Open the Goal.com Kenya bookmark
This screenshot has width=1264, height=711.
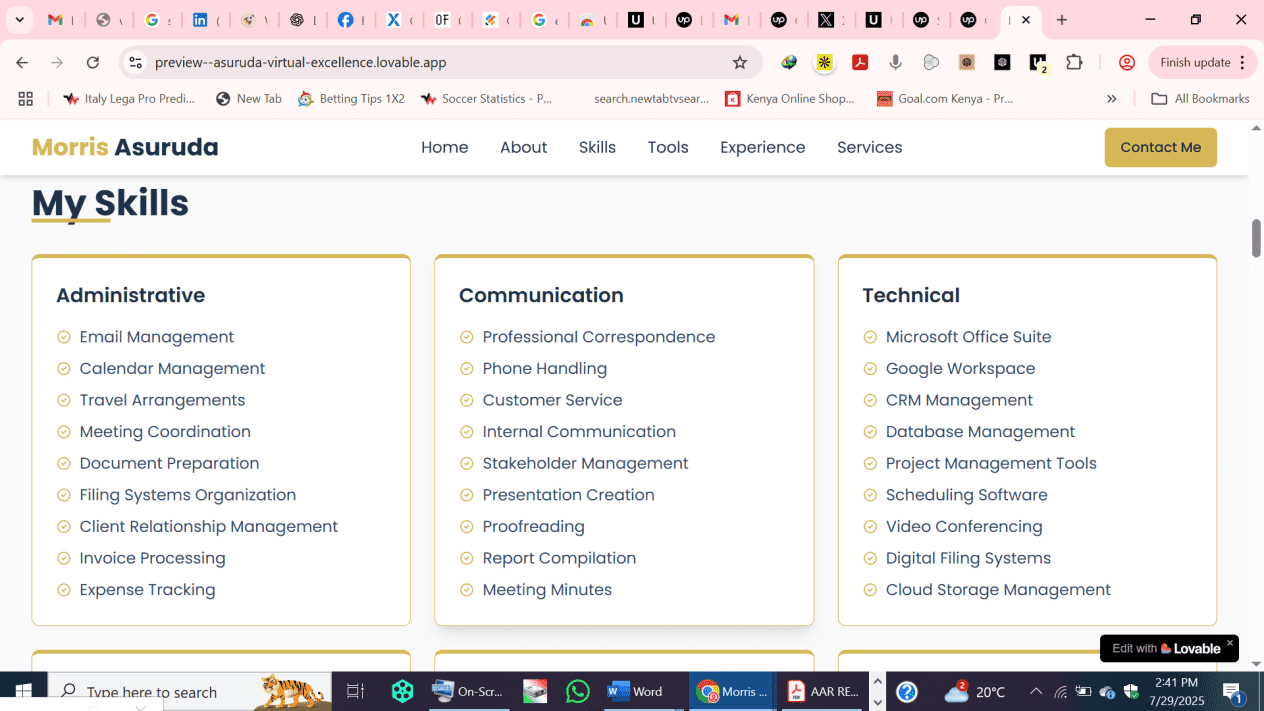coord(945,98)
